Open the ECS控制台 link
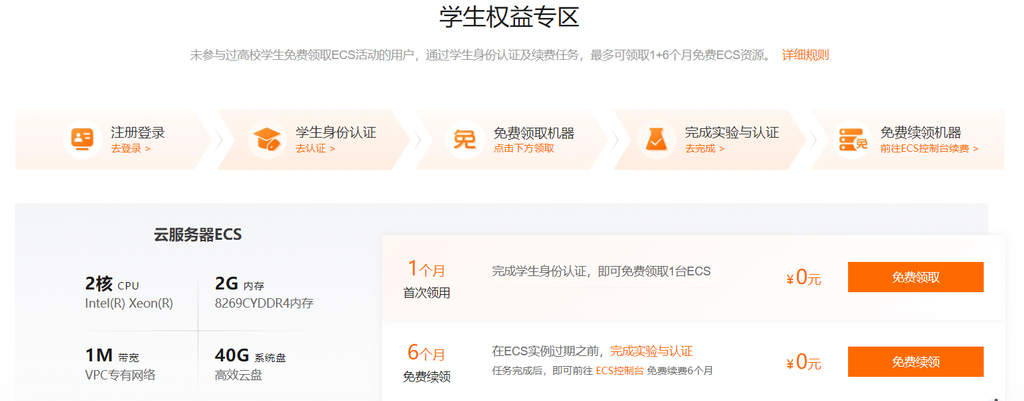 pyautogui.click(x=620, y=370)
